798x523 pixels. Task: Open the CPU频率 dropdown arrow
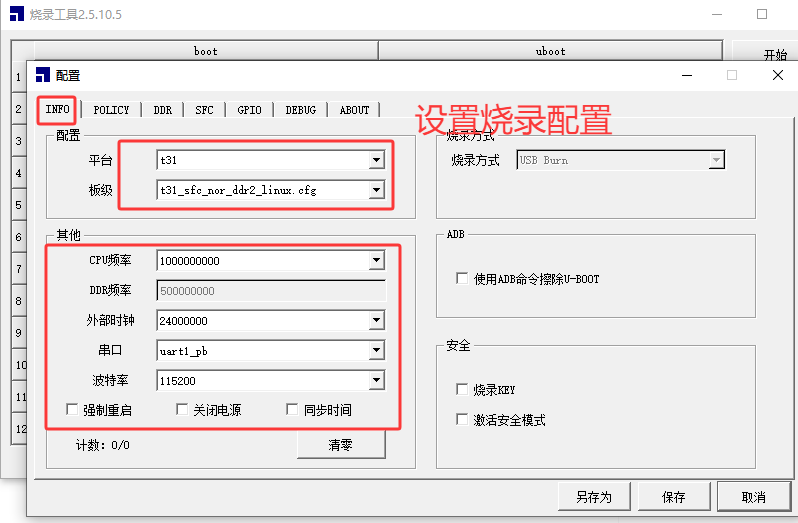pyautogui.click(x=376, y=260)
